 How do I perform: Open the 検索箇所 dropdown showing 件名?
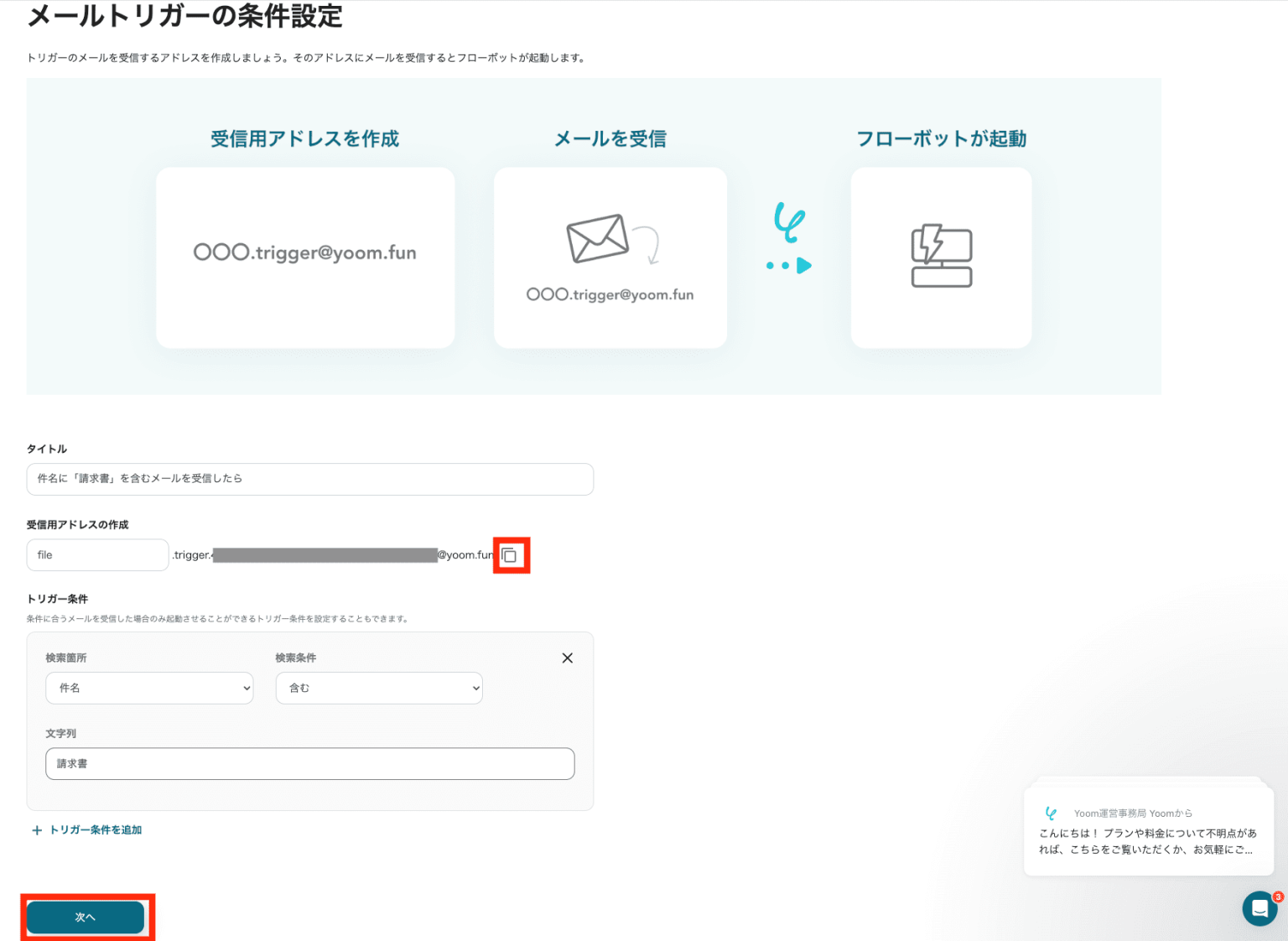click(x=149, y=688)
